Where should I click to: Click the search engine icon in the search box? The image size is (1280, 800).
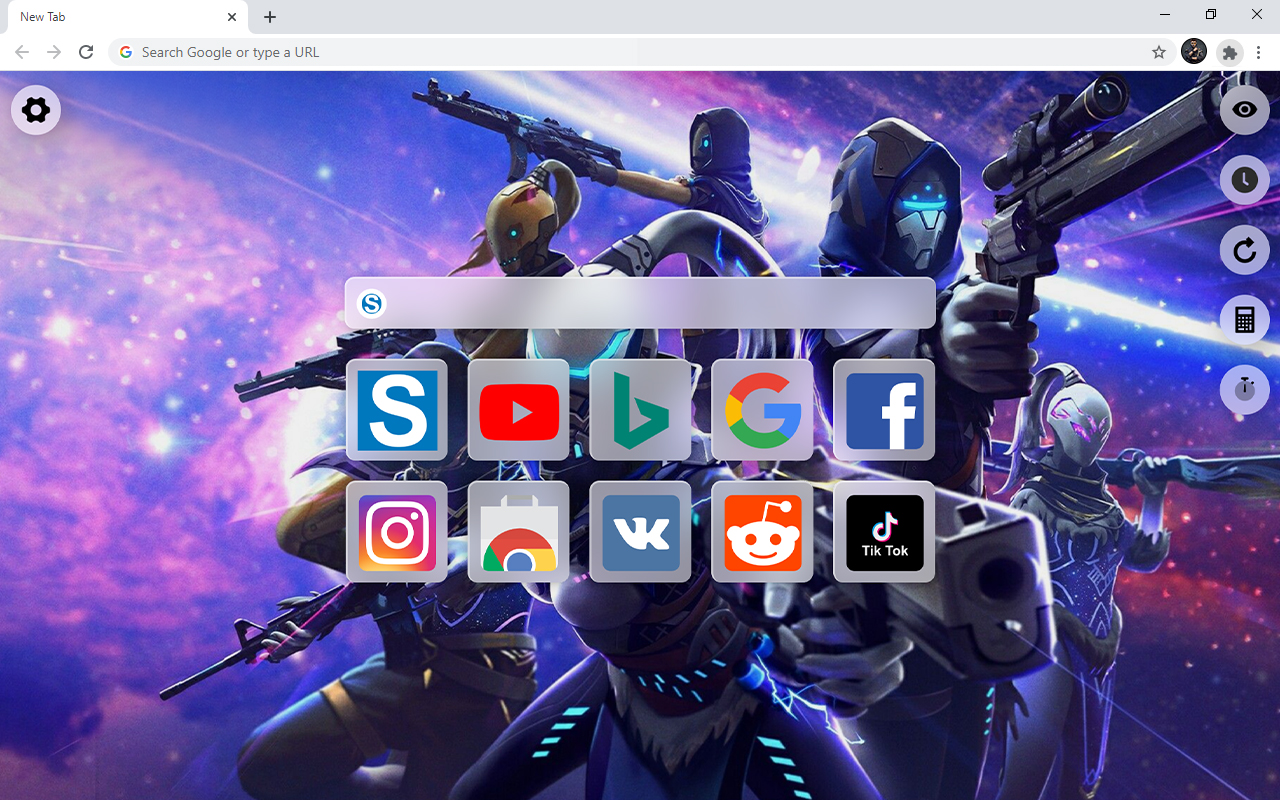[372, 303]
